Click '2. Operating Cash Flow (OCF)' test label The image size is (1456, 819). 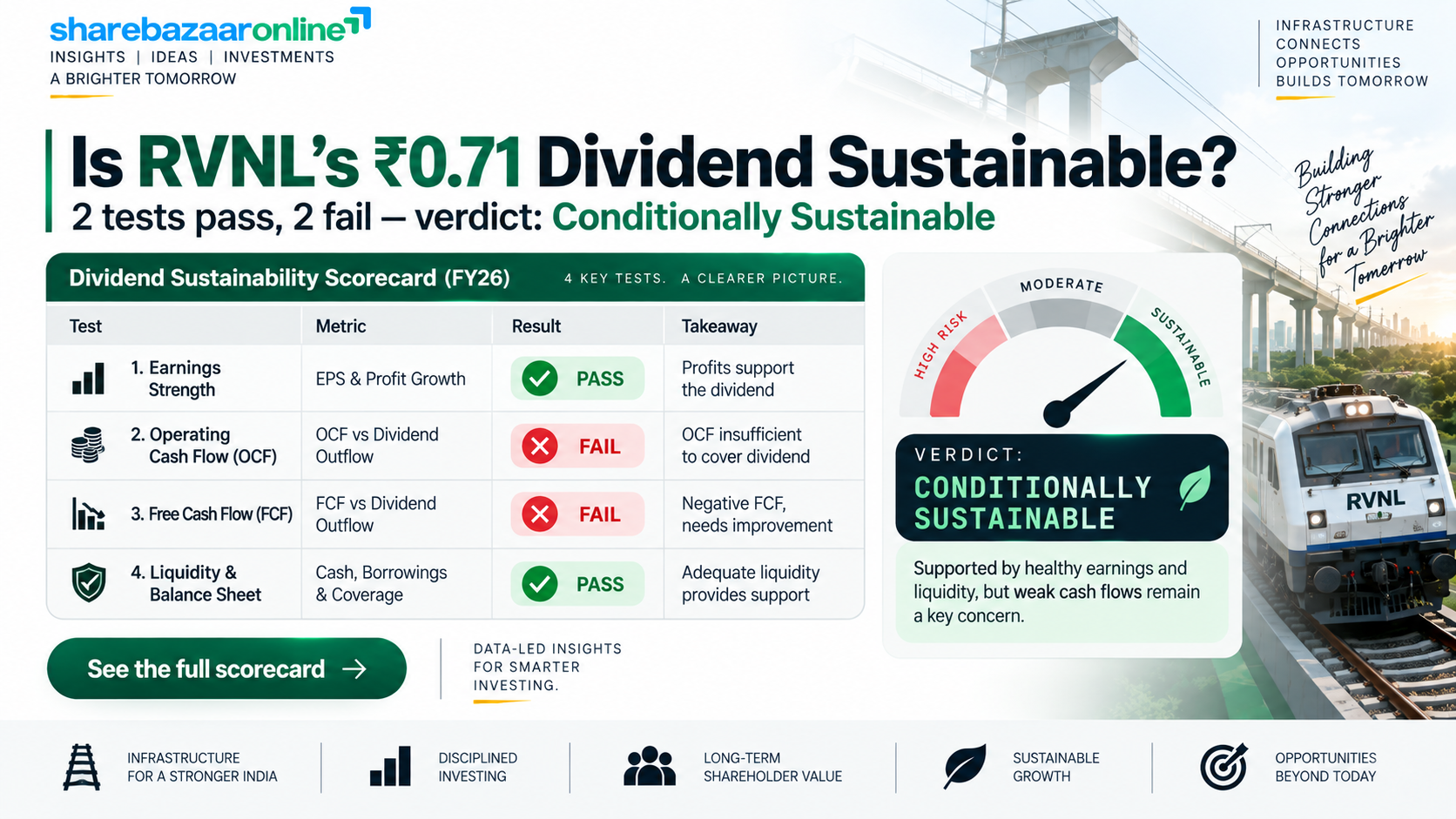204,446
